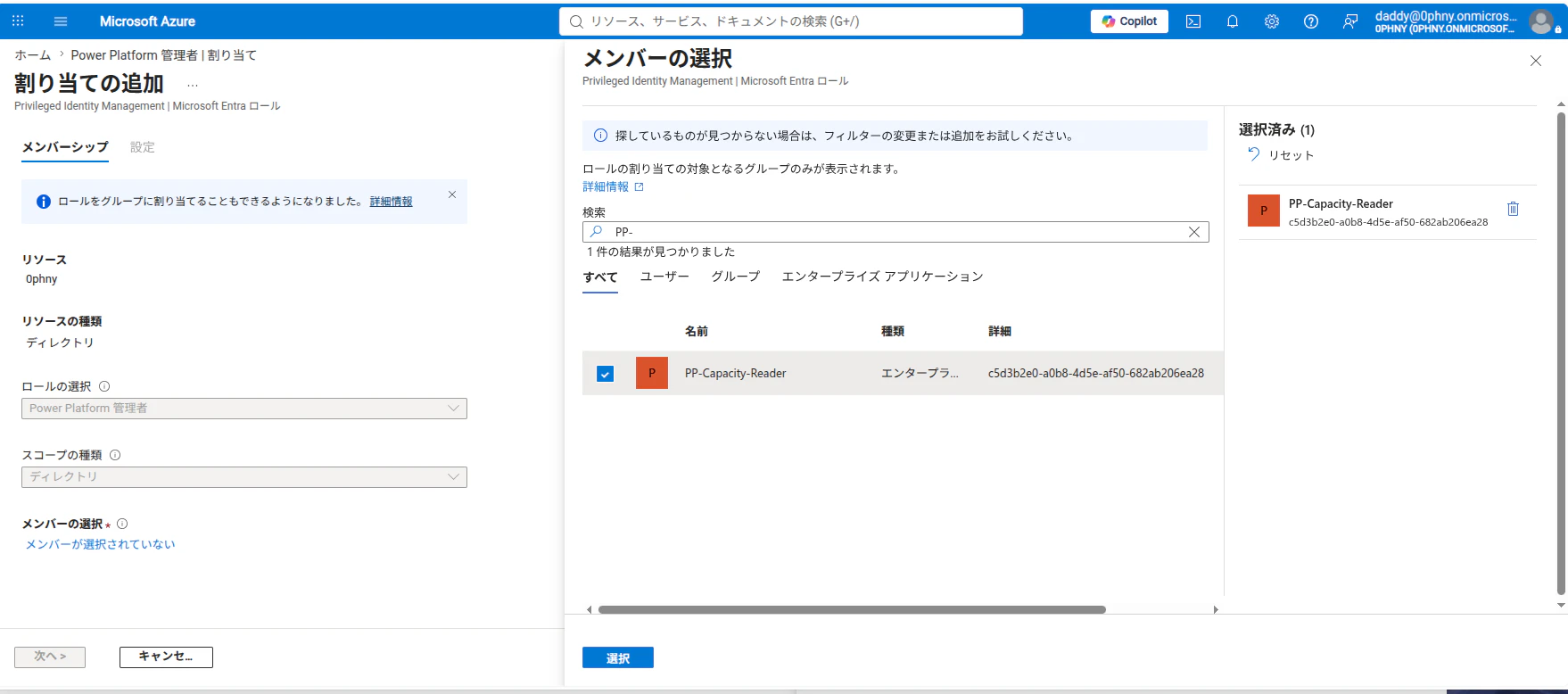This screenshot has height=694, width=1568.
Task: Dismiss the group role info banner
Action: pyautogui.click(x=452, y=194)
